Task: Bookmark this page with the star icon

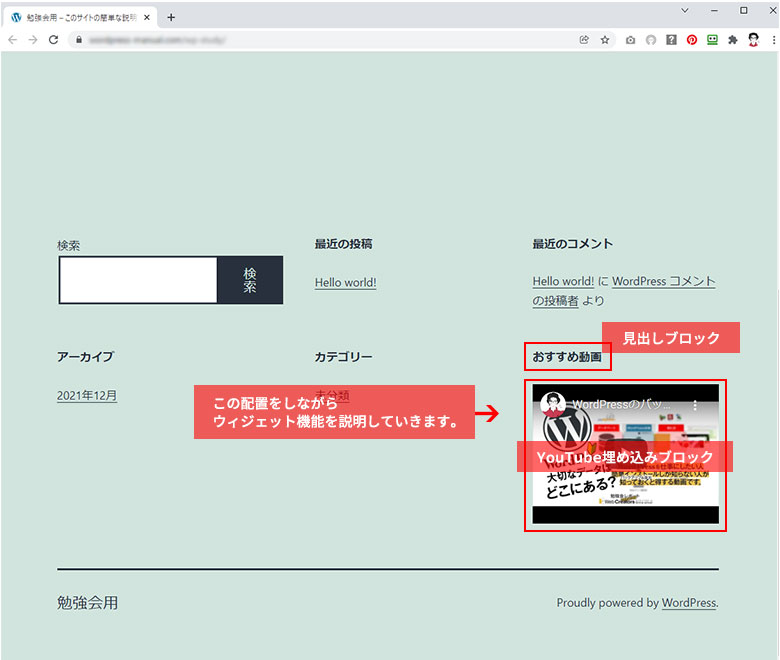Action: click(x=605, y=40)
